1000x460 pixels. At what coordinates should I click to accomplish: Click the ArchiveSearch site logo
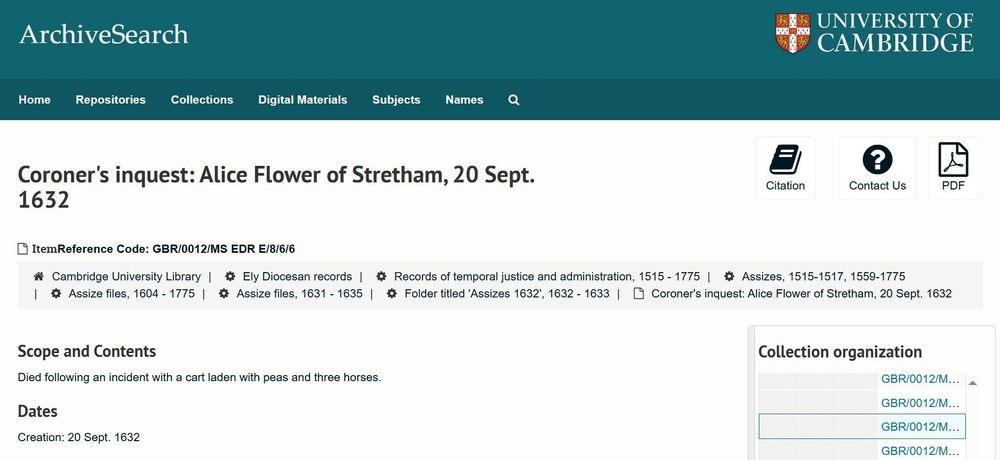pos(104,34)
